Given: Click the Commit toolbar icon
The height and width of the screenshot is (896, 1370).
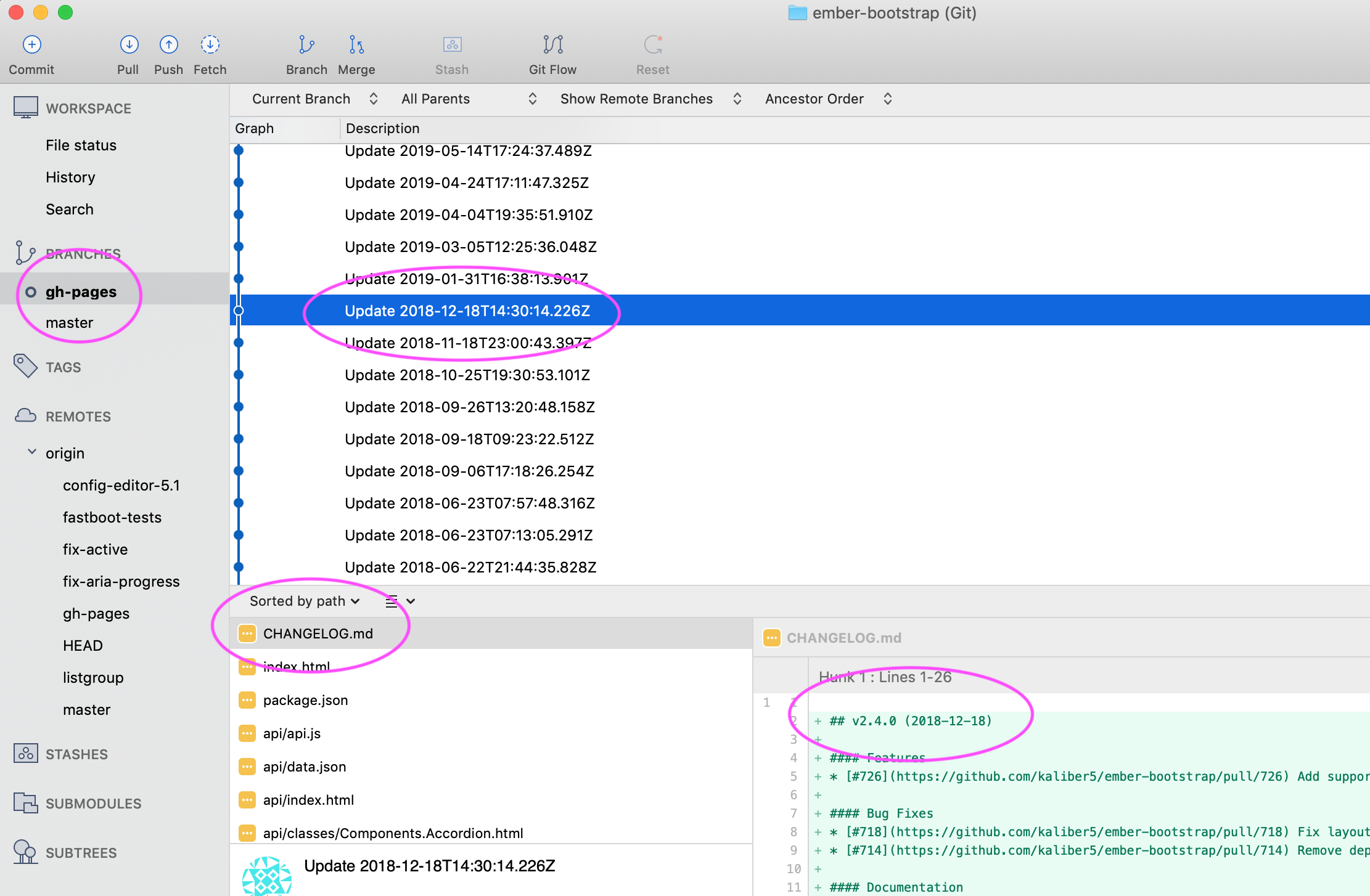Looking at the screenshot, I should pyautogui.click(x=31, y=45).
